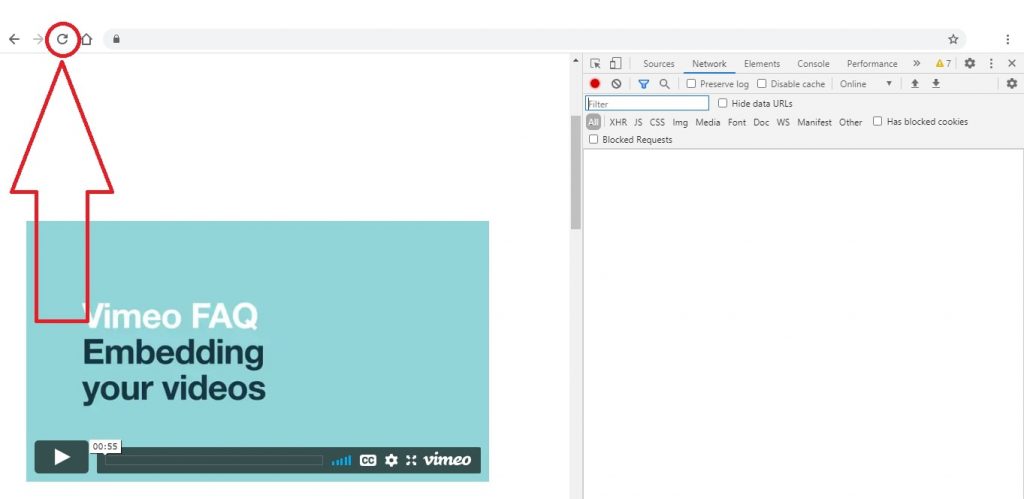Switch to the Sources tab
1024x499 pixels.
pyautogui.click(x=658, y=63)
